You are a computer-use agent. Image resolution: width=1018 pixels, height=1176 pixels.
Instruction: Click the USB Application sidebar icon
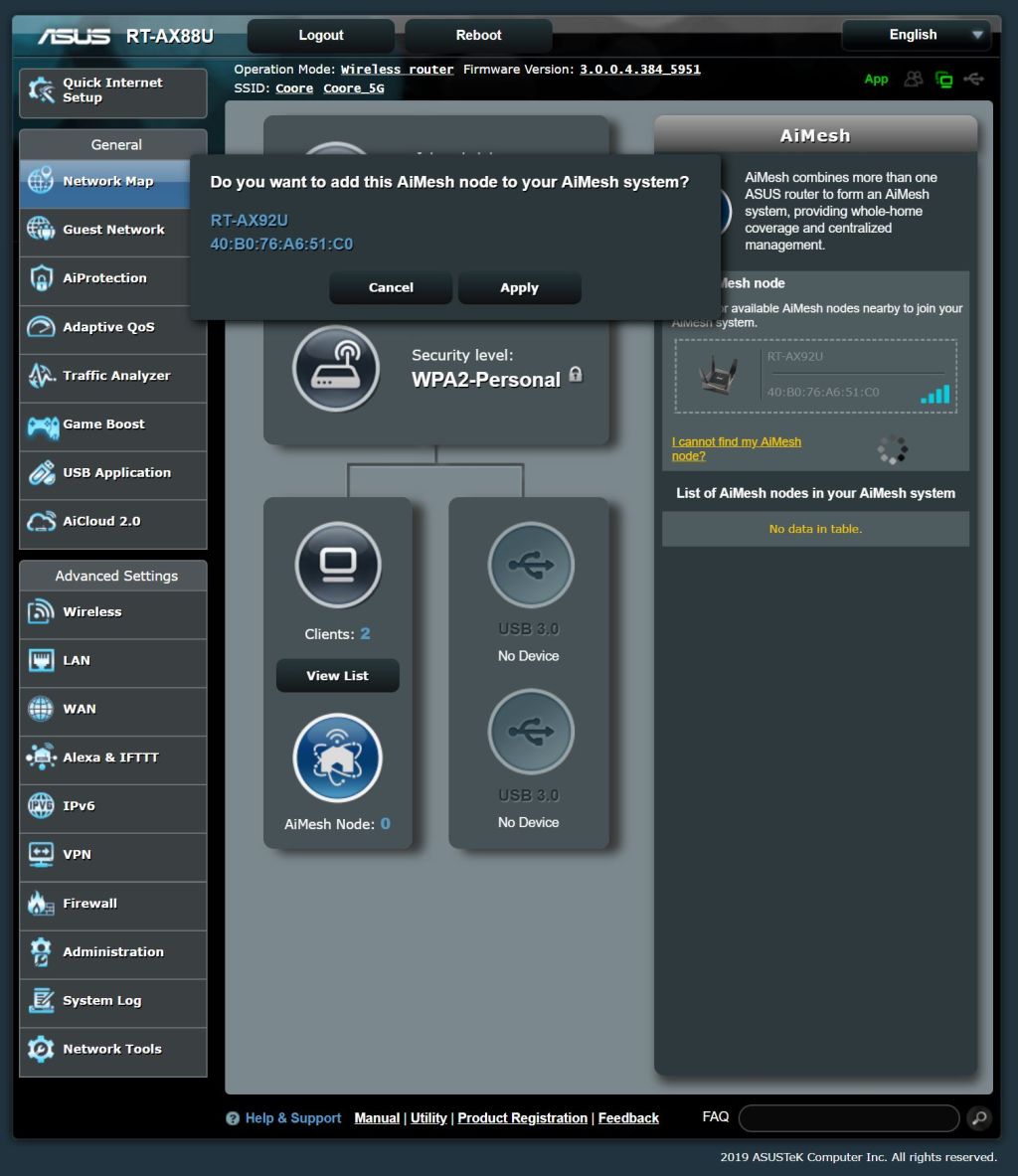(x=42, y=473)
